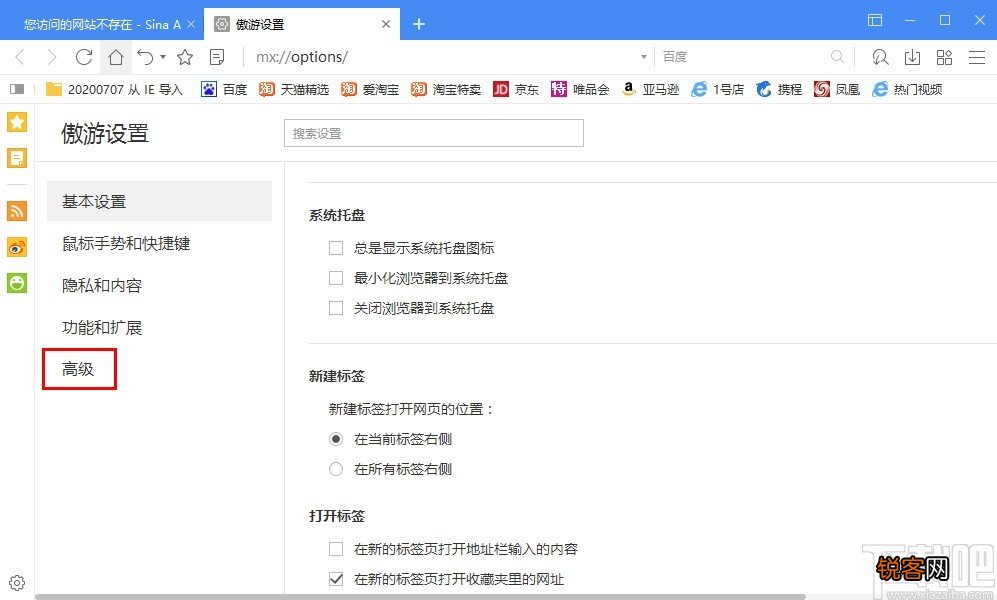
Task: Open the RSS feed reader in the sidebar
Action: click(x=16, y=211)
